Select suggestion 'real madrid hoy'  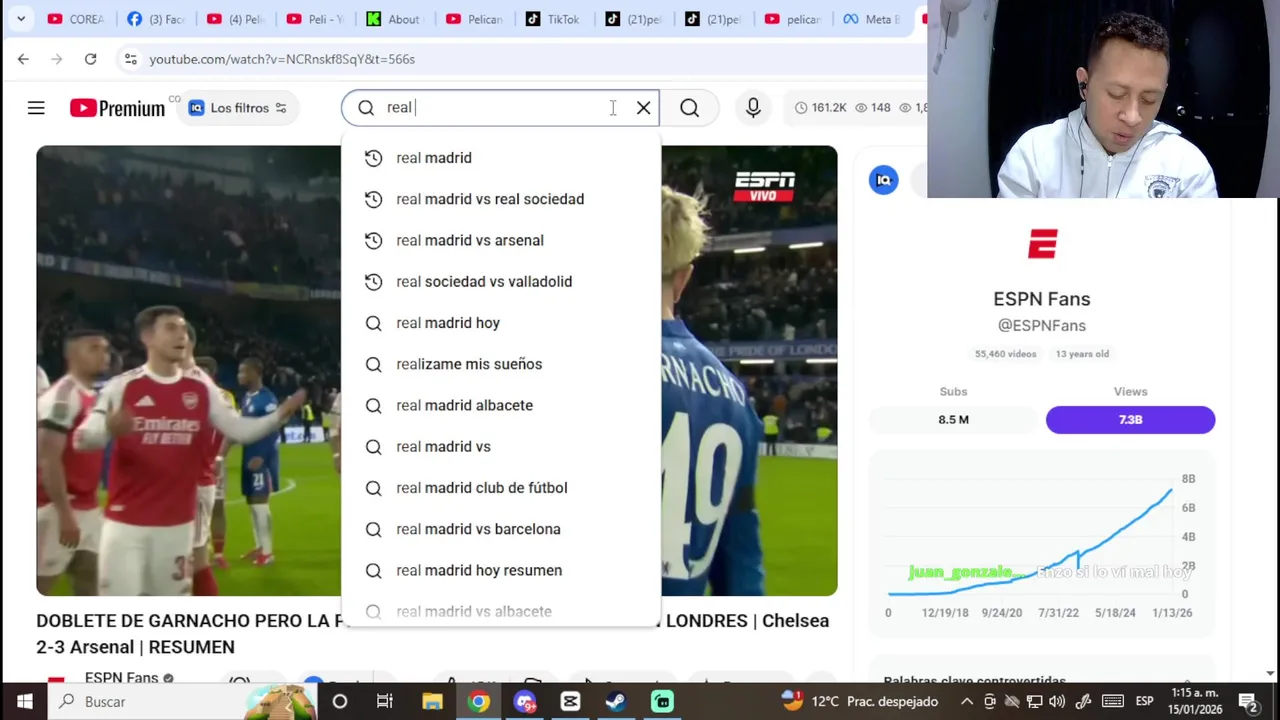pyautogui.click(x=501, y=323)
